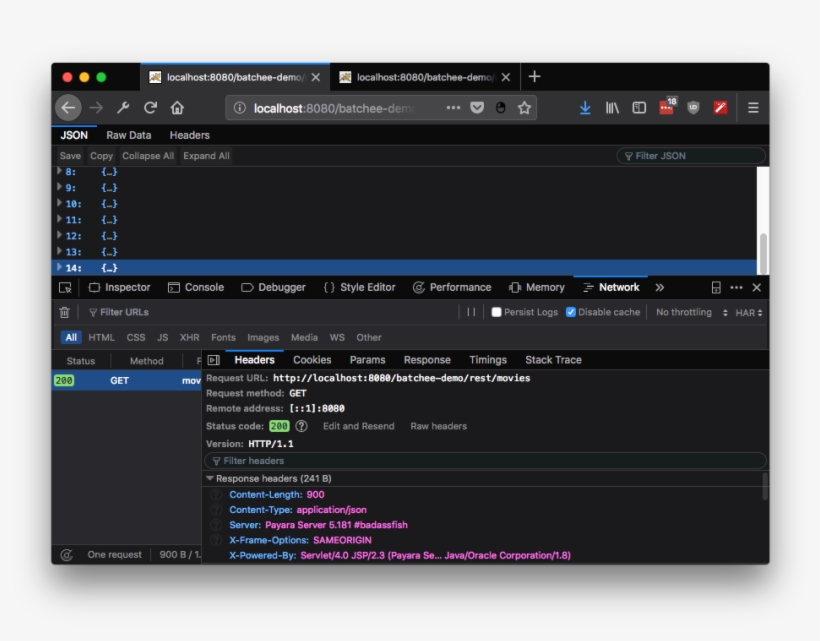Image resolution: width=820 pixels, height=641 pixels.
Task: Navigate back with the back arrow
Action: click(x=67, y=107)
